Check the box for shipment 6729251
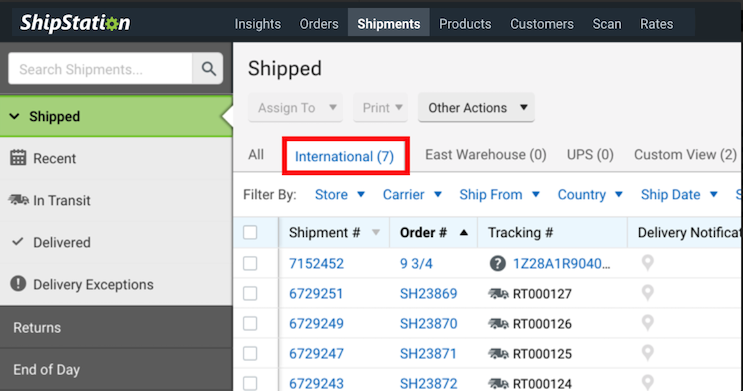 [250, 293]
